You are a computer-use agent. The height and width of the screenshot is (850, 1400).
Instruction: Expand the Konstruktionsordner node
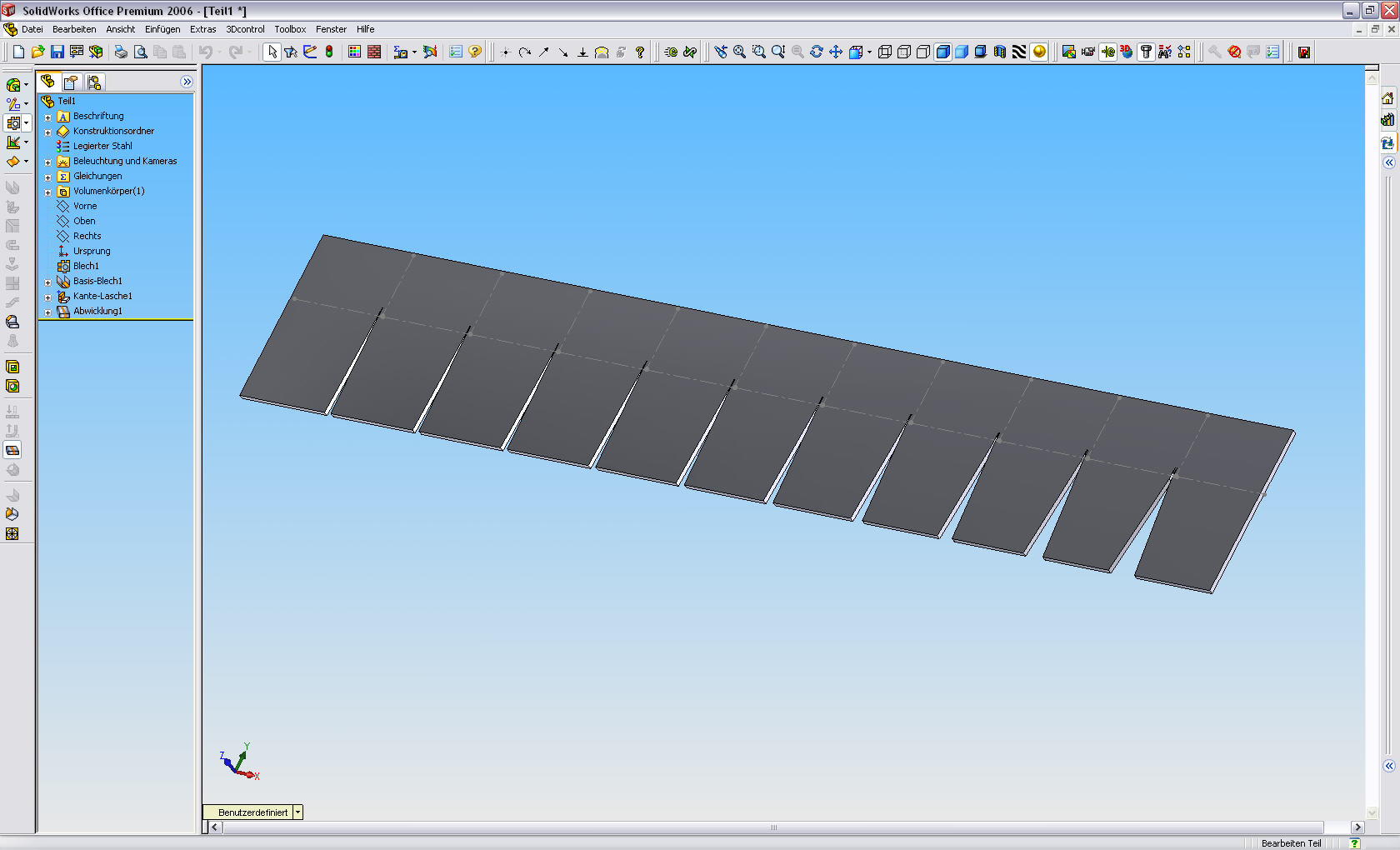[47, 132]
